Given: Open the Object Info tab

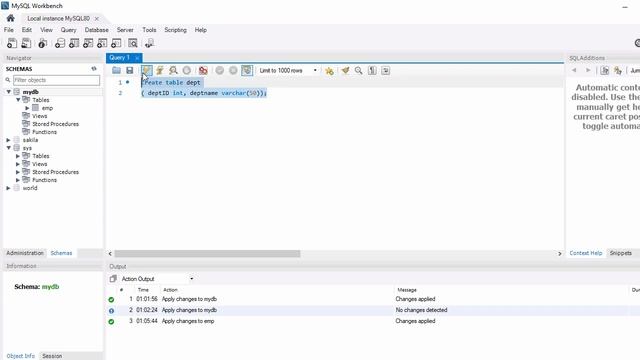Looking at the screenshot, I should tap(20, 356).
